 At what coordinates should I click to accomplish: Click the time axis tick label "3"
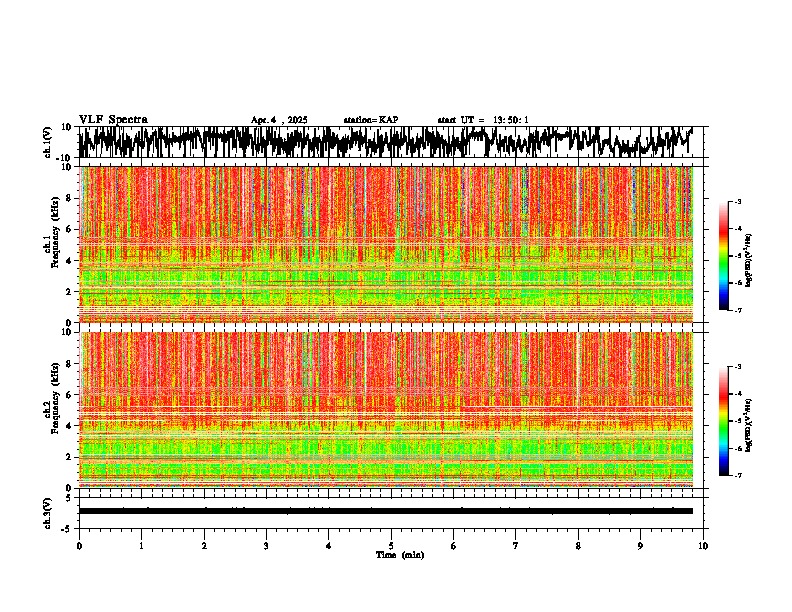266,546
